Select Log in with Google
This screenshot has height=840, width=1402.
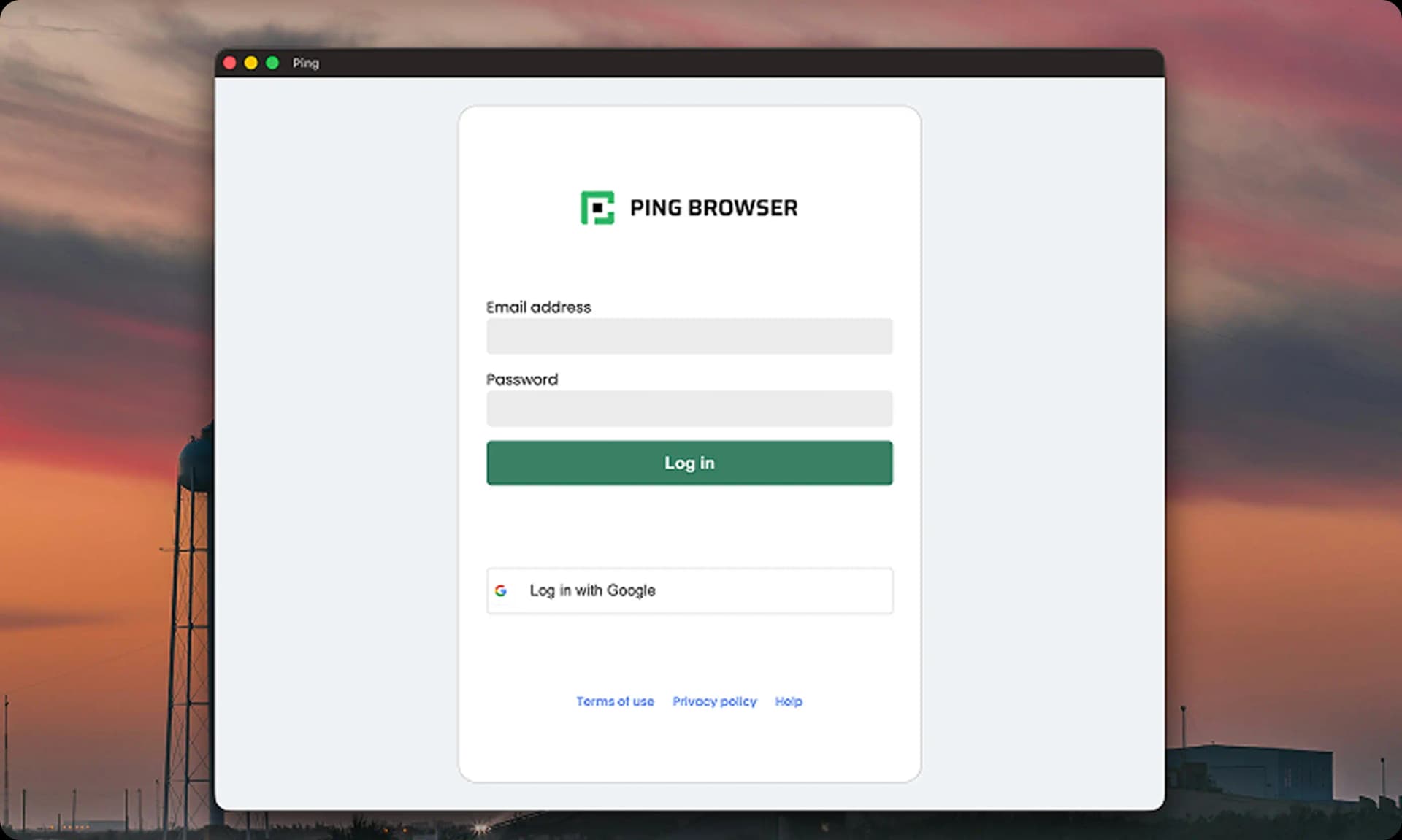pyautogui.click(x=689, y=590)
